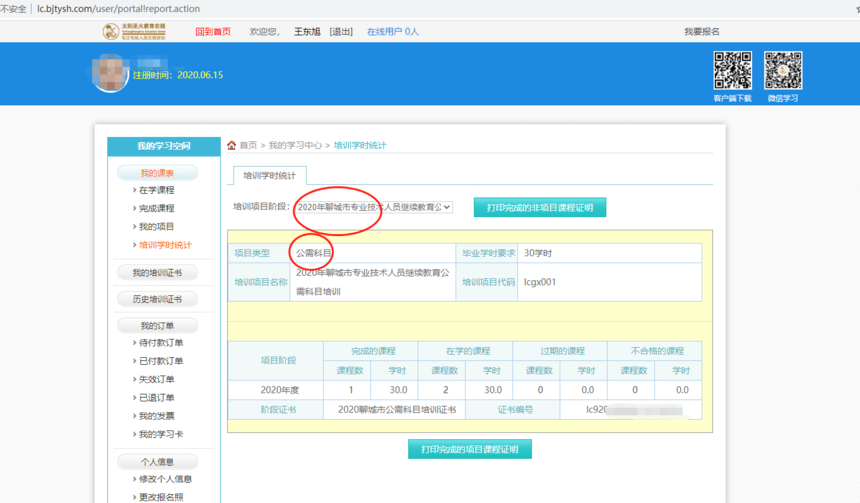Click the username 王东旭

tap(307, 32)
